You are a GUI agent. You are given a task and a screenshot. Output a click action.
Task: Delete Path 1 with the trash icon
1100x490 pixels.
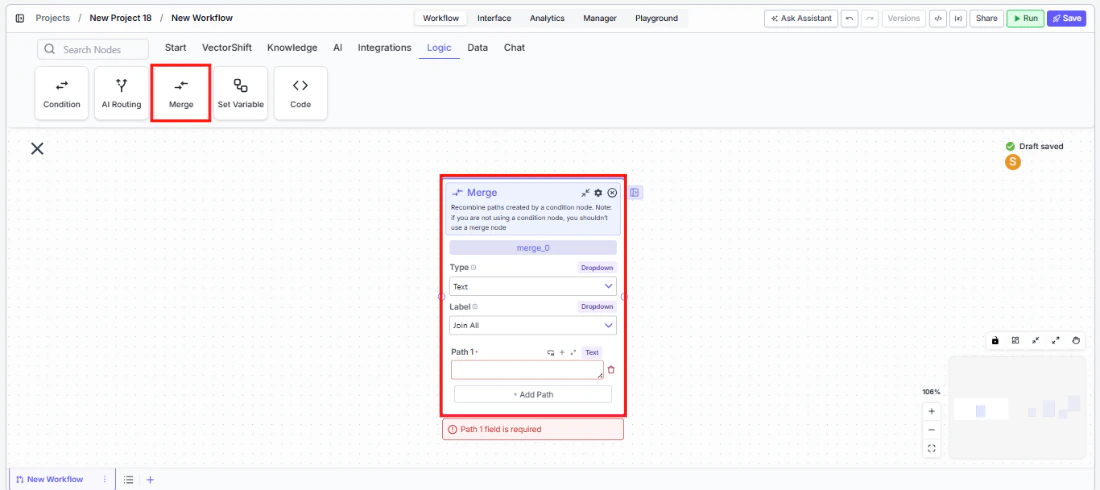tap(611, 369)
